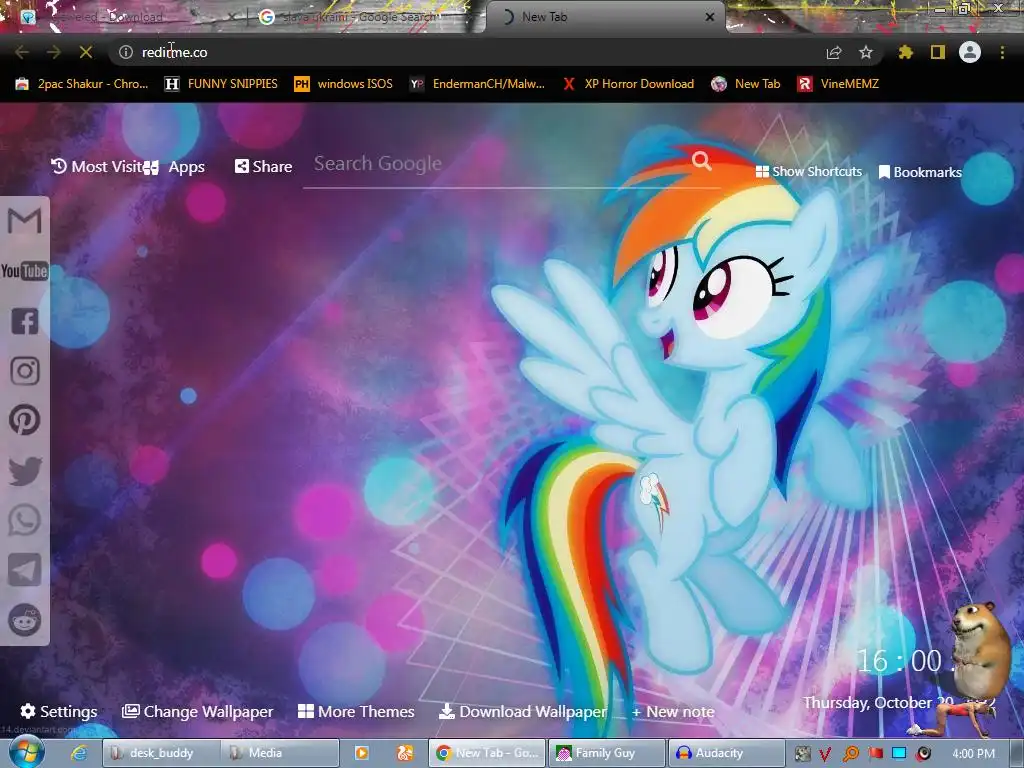Open the Extensions puzzle icon
The image size is (1024, 768).
coord(905,52)
